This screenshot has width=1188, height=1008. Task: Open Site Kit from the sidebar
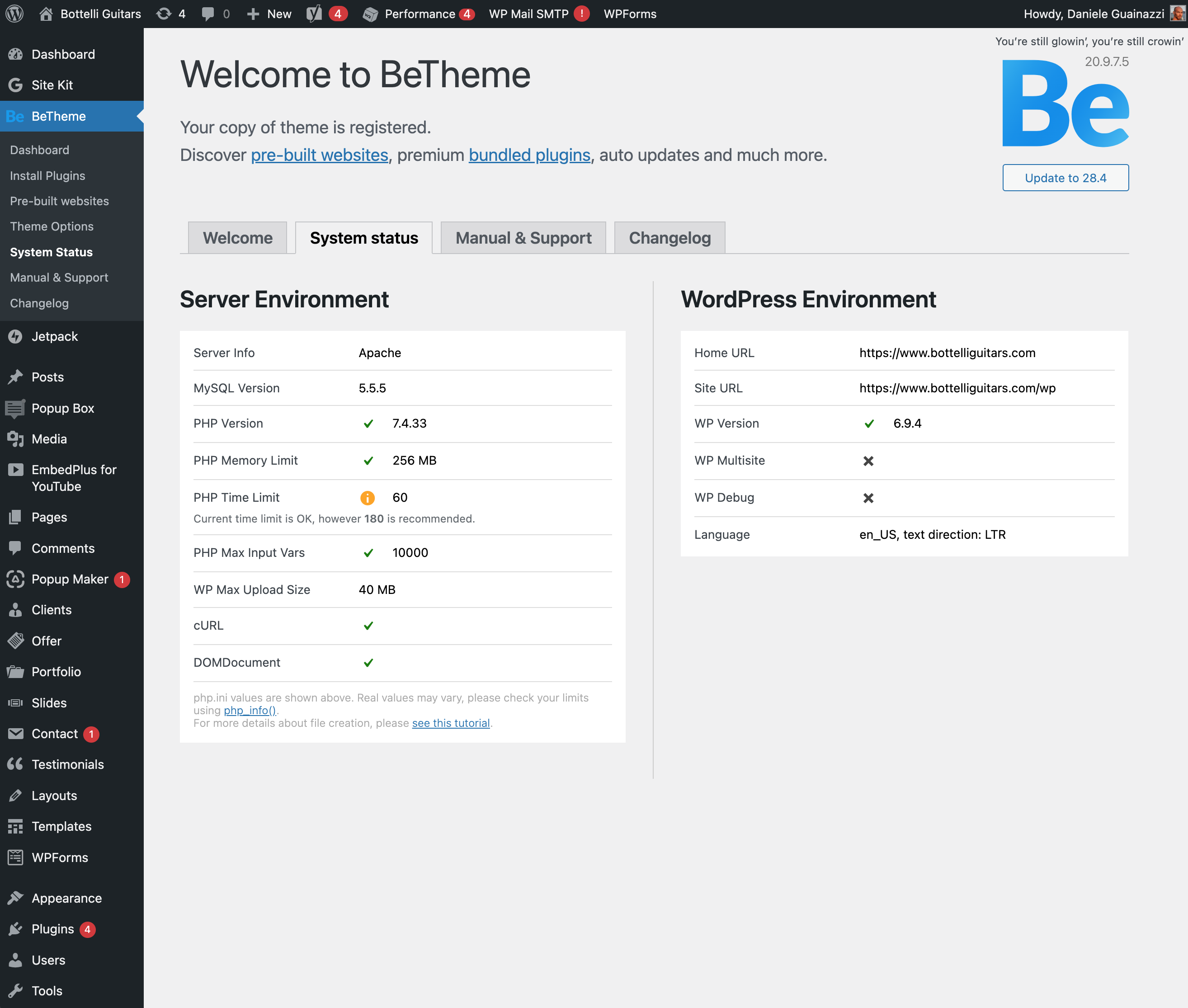point(52,85)
